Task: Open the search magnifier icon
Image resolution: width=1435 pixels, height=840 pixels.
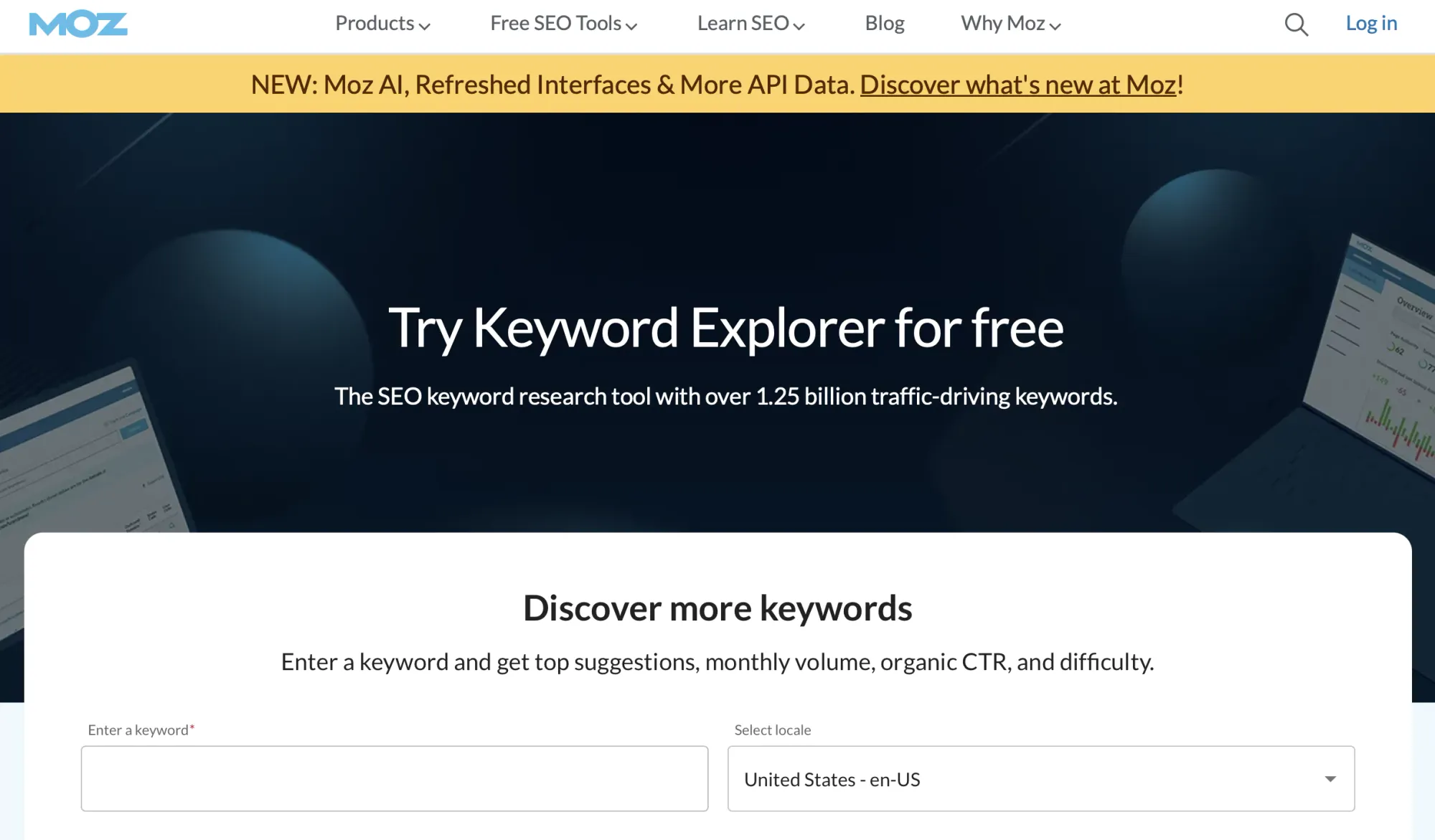Action: (1296, 24)
